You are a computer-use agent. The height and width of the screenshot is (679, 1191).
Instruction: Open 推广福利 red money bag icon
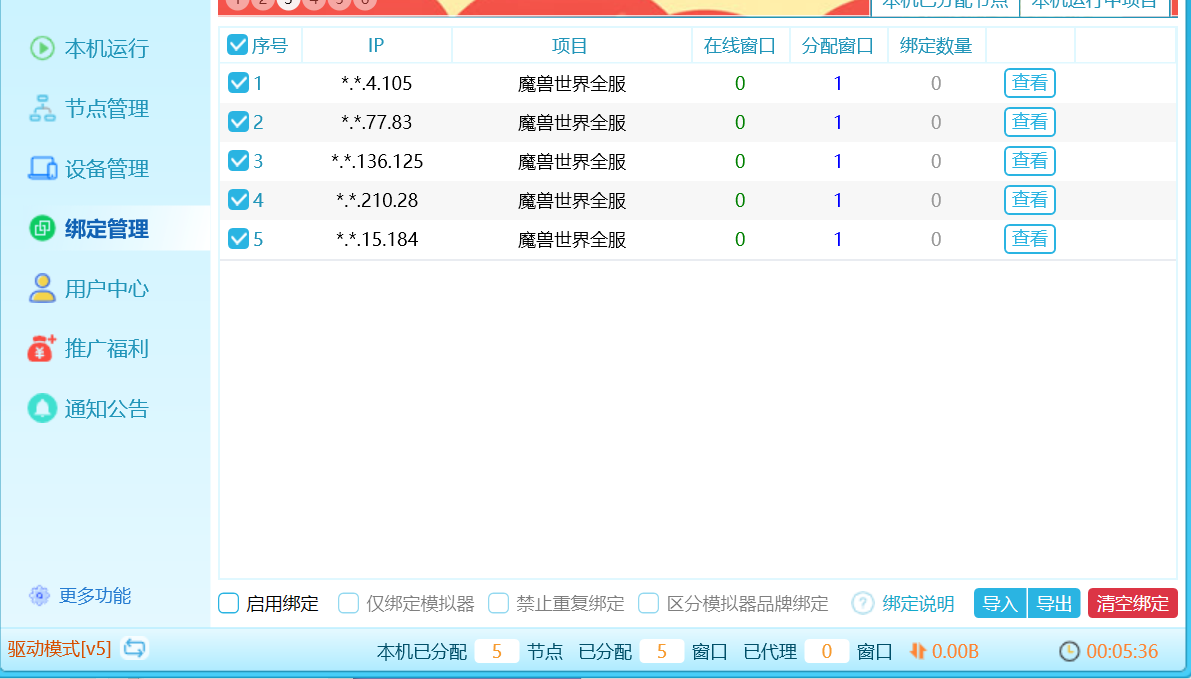click(42, 349)
